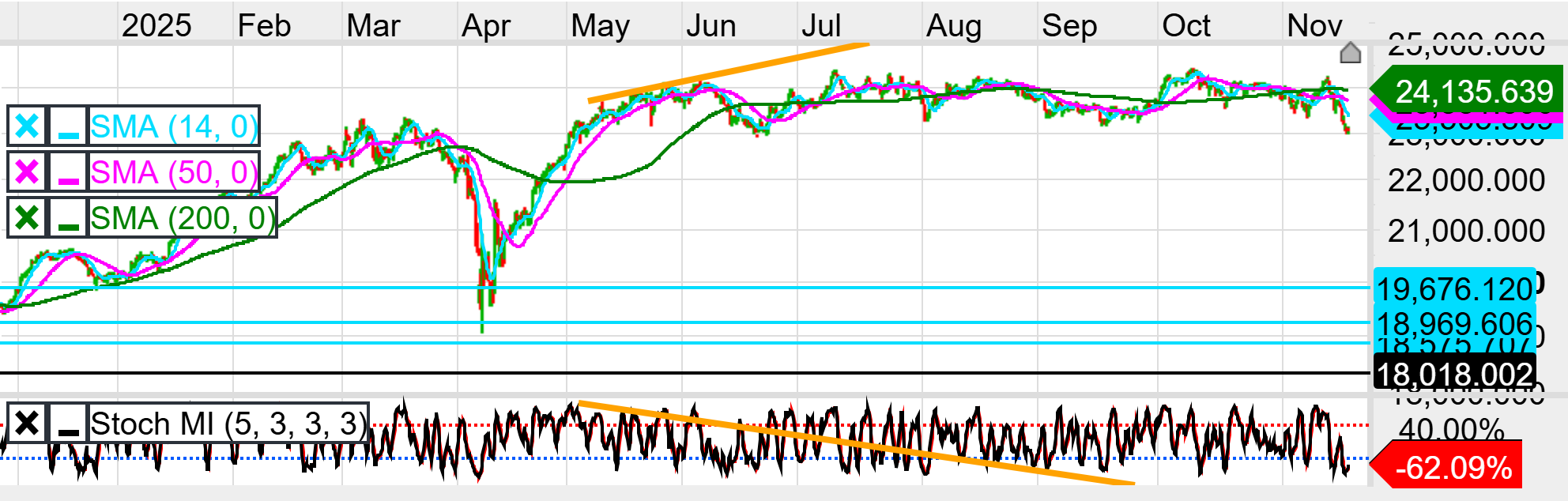Click the red -62.09% Stoch value label
This screenshot has height=501, width=1568.
tap(1451, 468)
